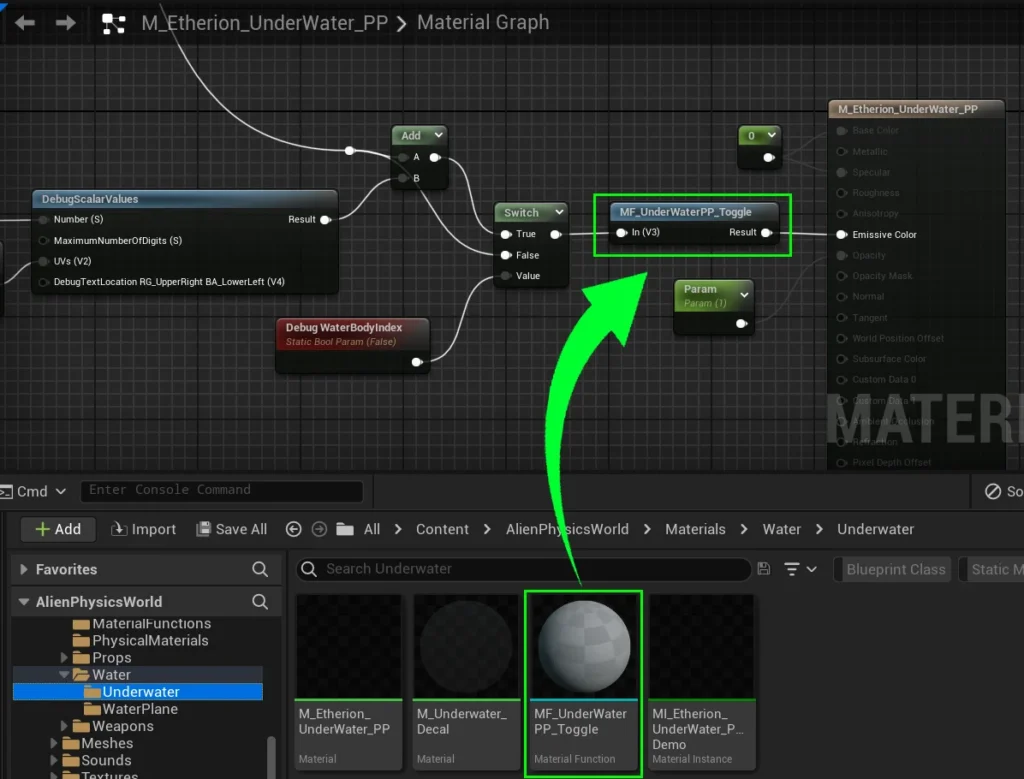Image resolution: width=1024 pixels, height=779 pixels.
Task: Enable the Blueprint Class filter
Action: [x=895, y=569]
